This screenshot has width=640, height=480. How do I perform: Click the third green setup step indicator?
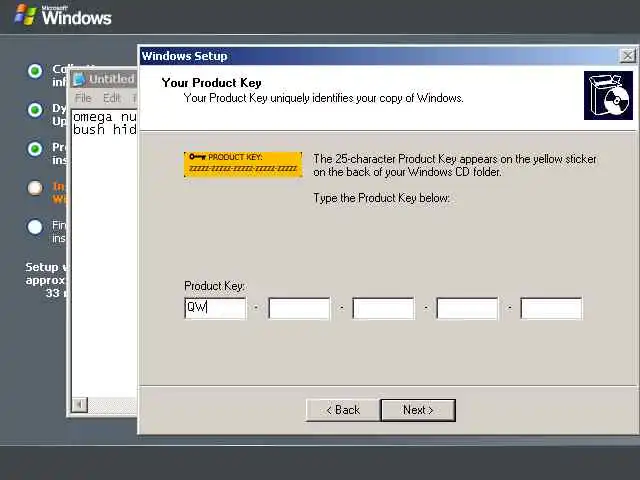pos(35,149)
